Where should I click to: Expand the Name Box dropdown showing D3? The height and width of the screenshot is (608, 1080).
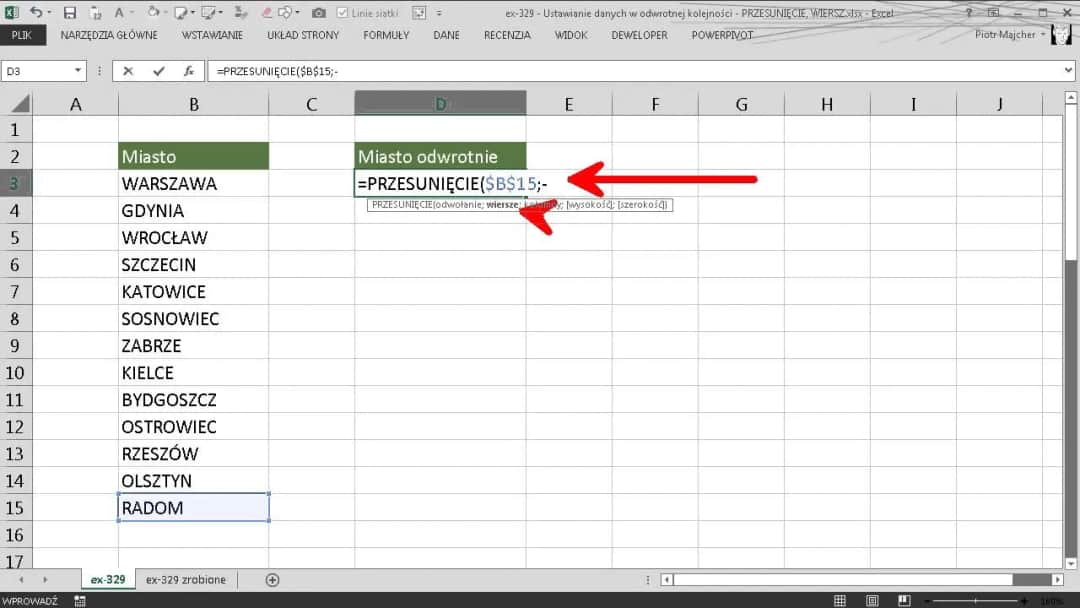pos(79,71)
